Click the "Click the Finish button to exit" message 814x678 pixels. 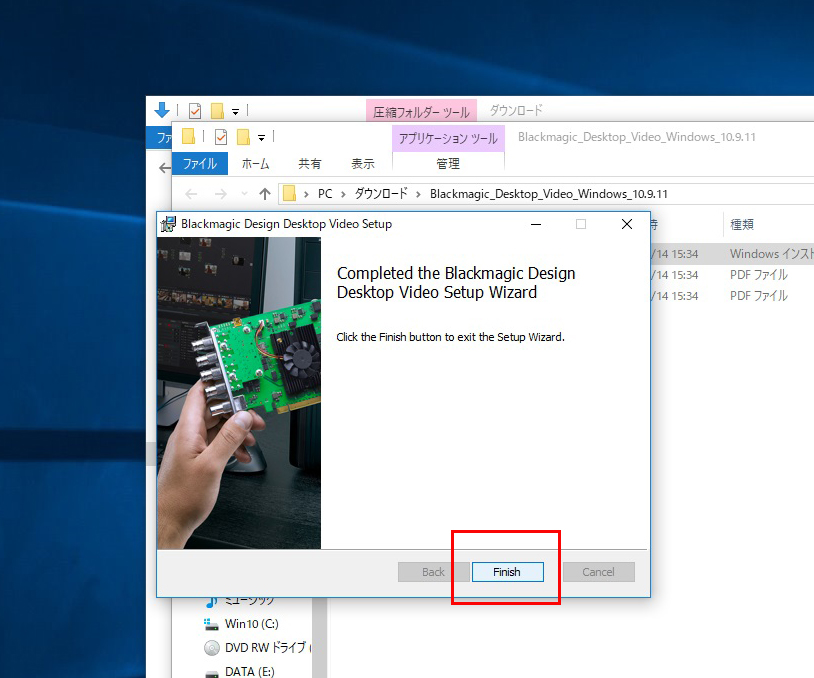[x=450, y=337]
